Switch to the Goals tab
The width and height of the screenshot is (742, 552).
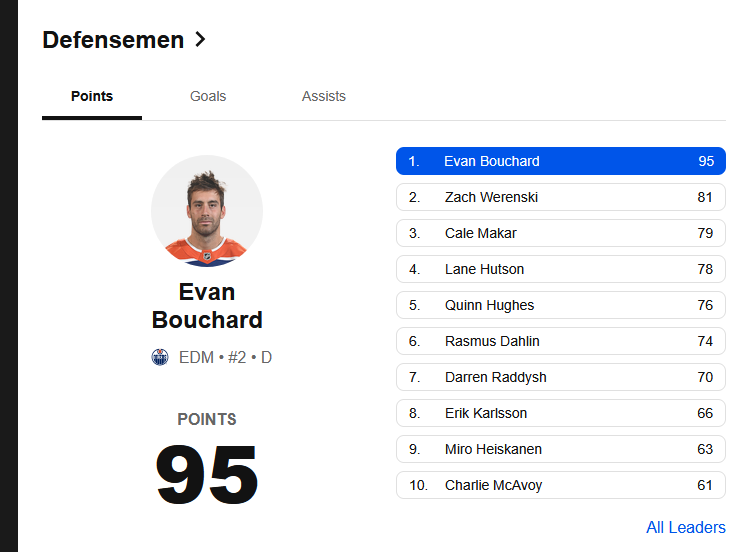pos(208,96)
